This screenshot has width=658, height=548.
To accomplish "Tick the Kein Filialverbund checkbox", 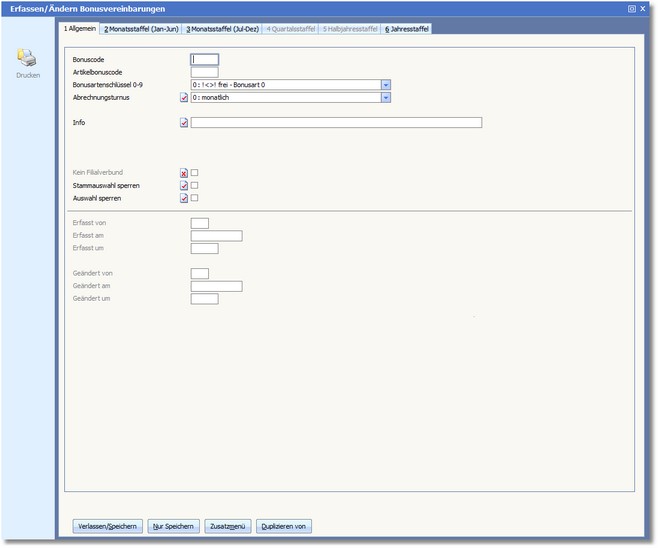I will coord(195,173).
